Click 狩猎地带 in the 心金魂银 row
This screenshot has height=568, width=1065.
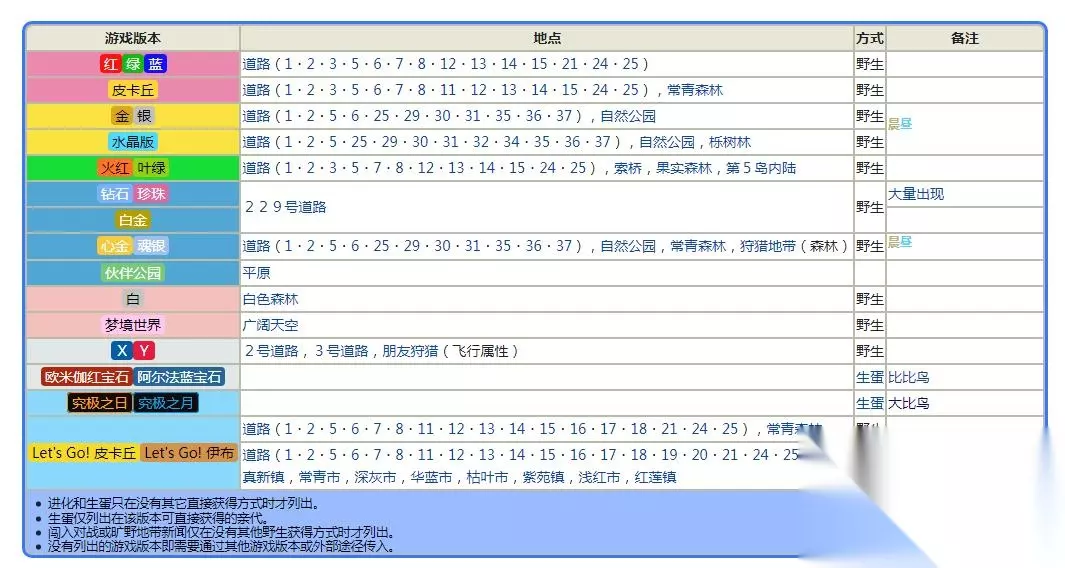coord(768,246)
